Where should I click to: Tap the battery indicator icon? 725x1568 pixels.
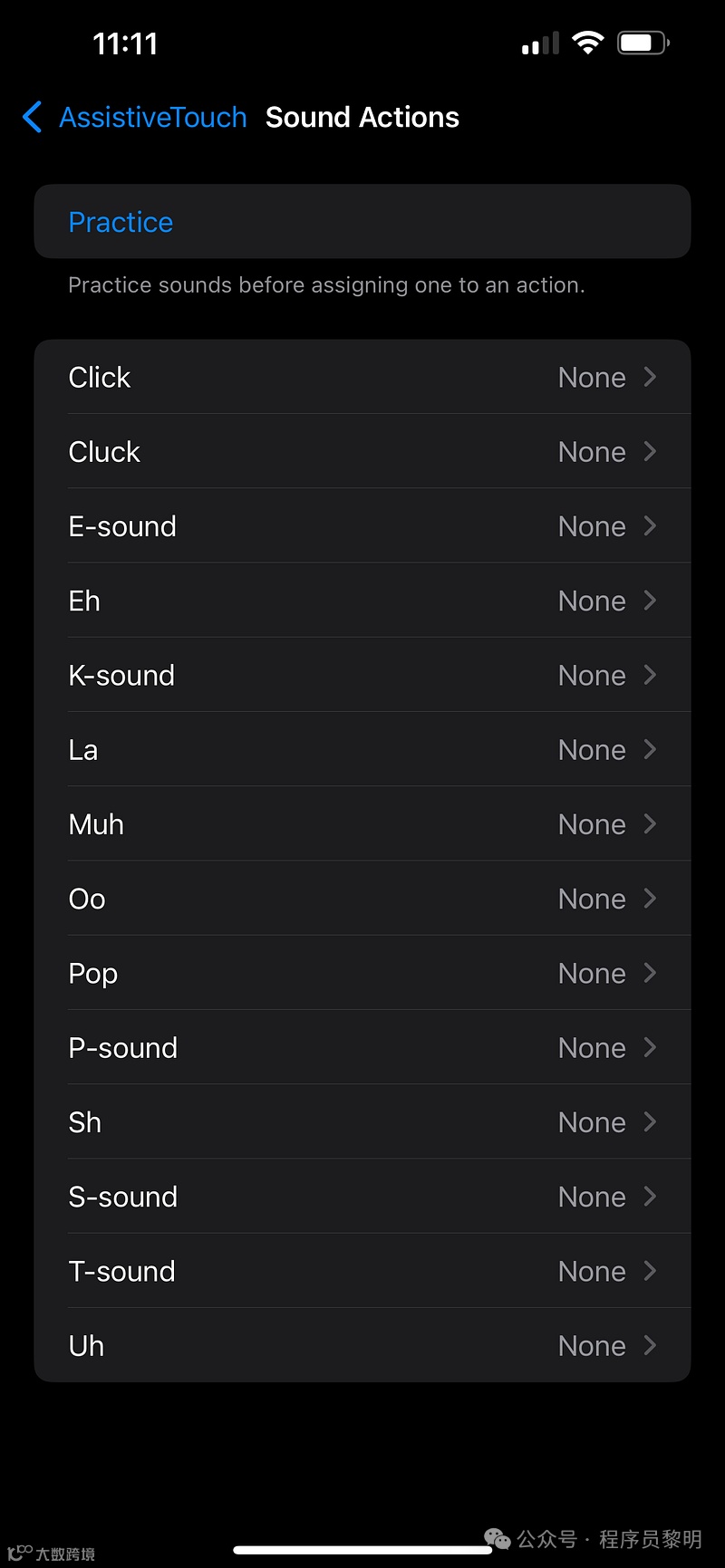(643, 43)
